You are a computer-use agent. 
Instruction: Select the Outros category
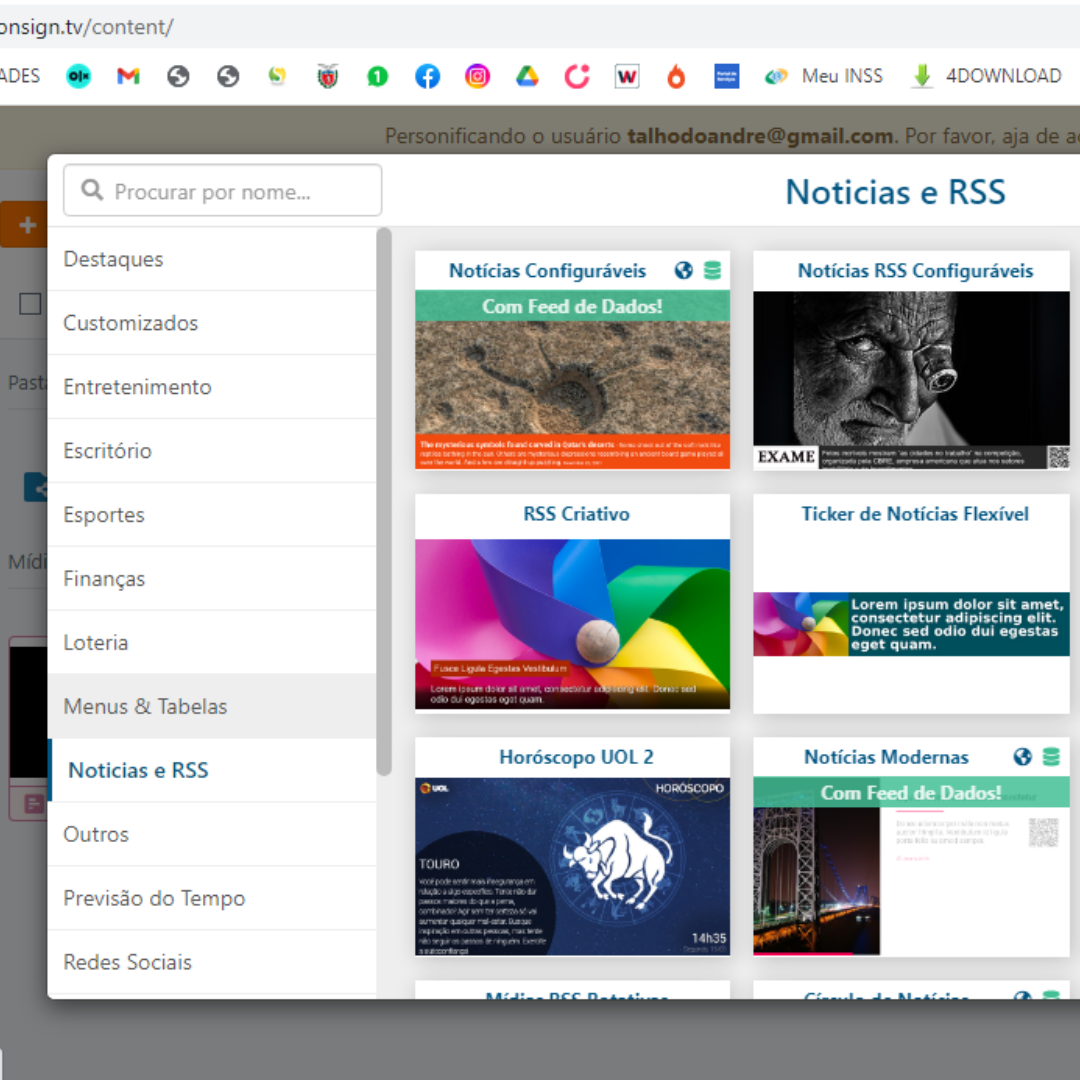(212, 835)
